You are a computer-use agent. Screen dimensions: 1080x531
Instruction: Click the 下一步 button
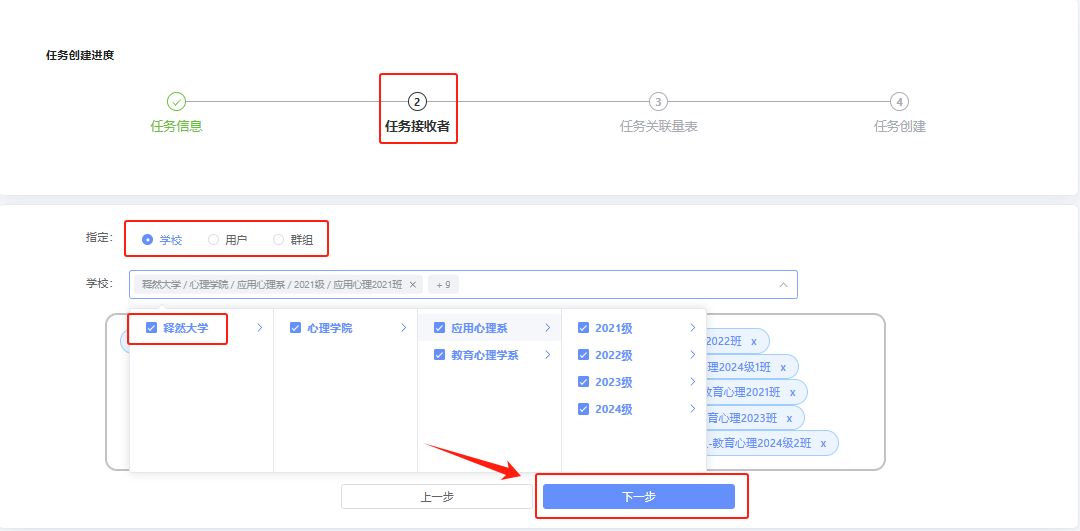click(638, 497)
